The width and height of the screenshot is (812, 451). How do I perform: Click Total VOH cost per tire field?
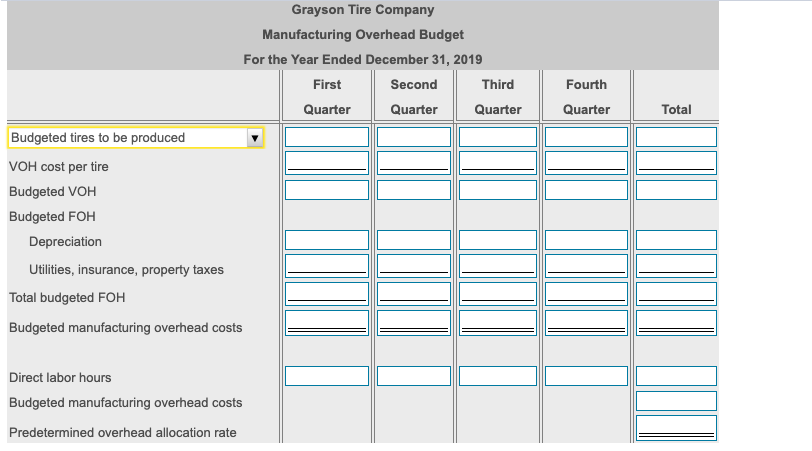pyautogui.click(x=676, y=163)
